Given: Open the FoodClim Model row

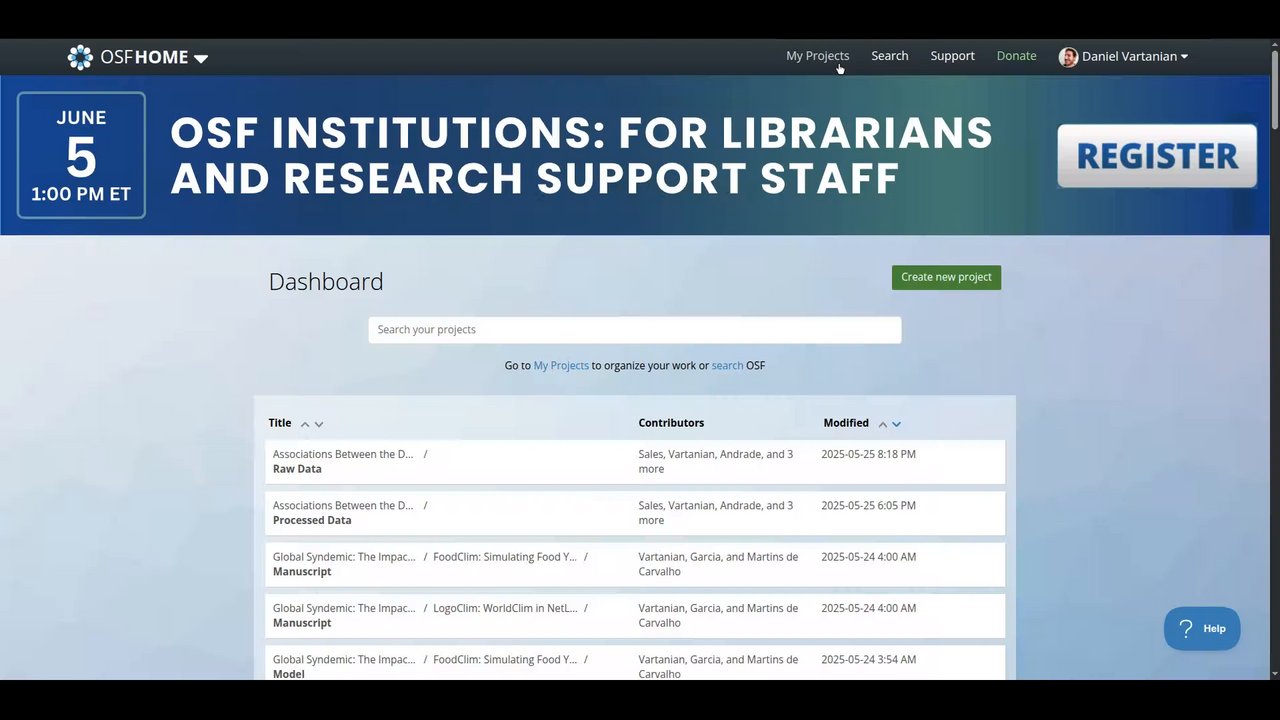Looking at the screenshot, I should pos(635,663).
